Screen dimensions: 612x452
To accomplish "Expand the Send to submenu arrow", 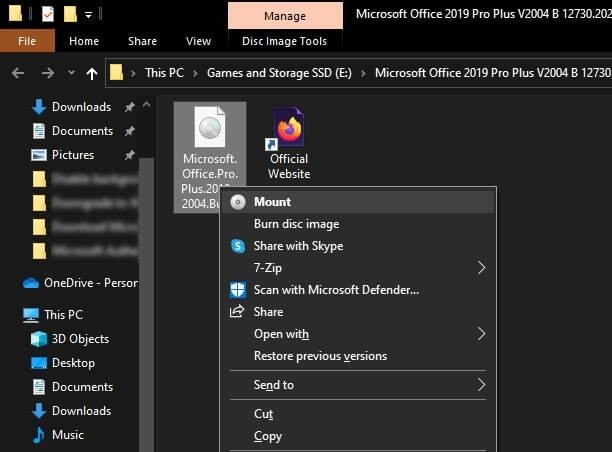I will point(481,385).
